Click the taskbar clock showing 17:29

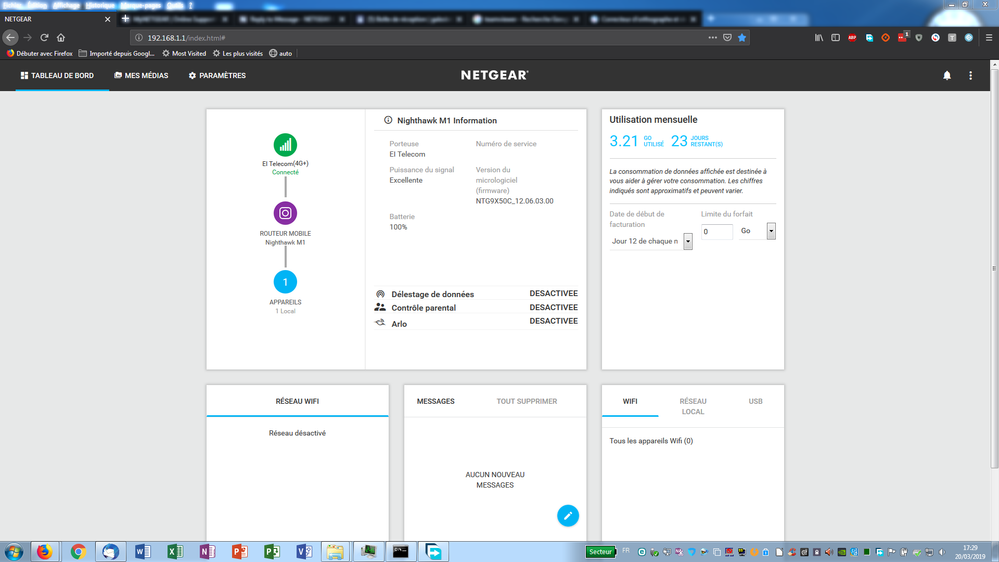point(970,552)
